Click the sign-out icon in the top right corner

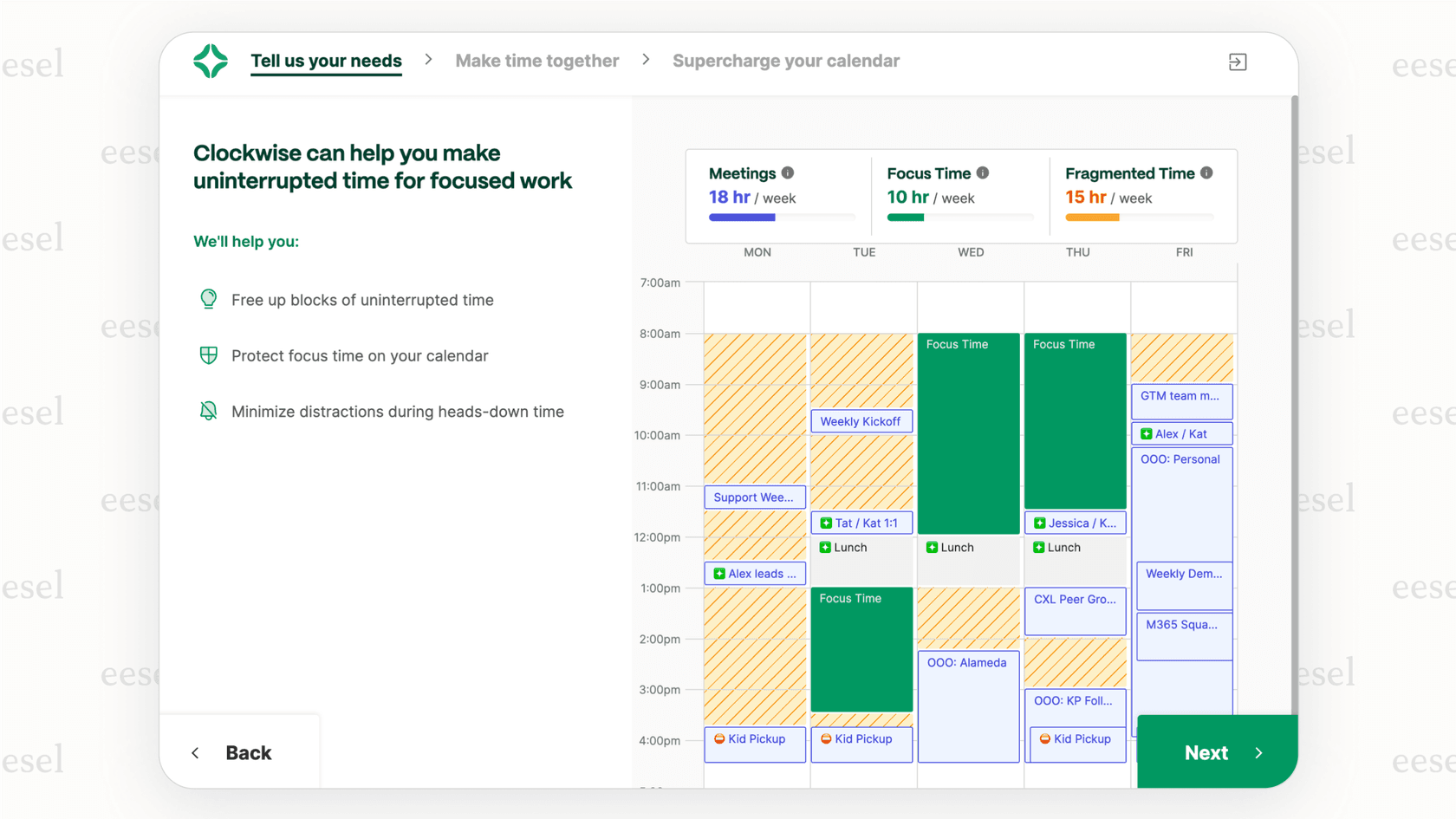point(1238,62)
